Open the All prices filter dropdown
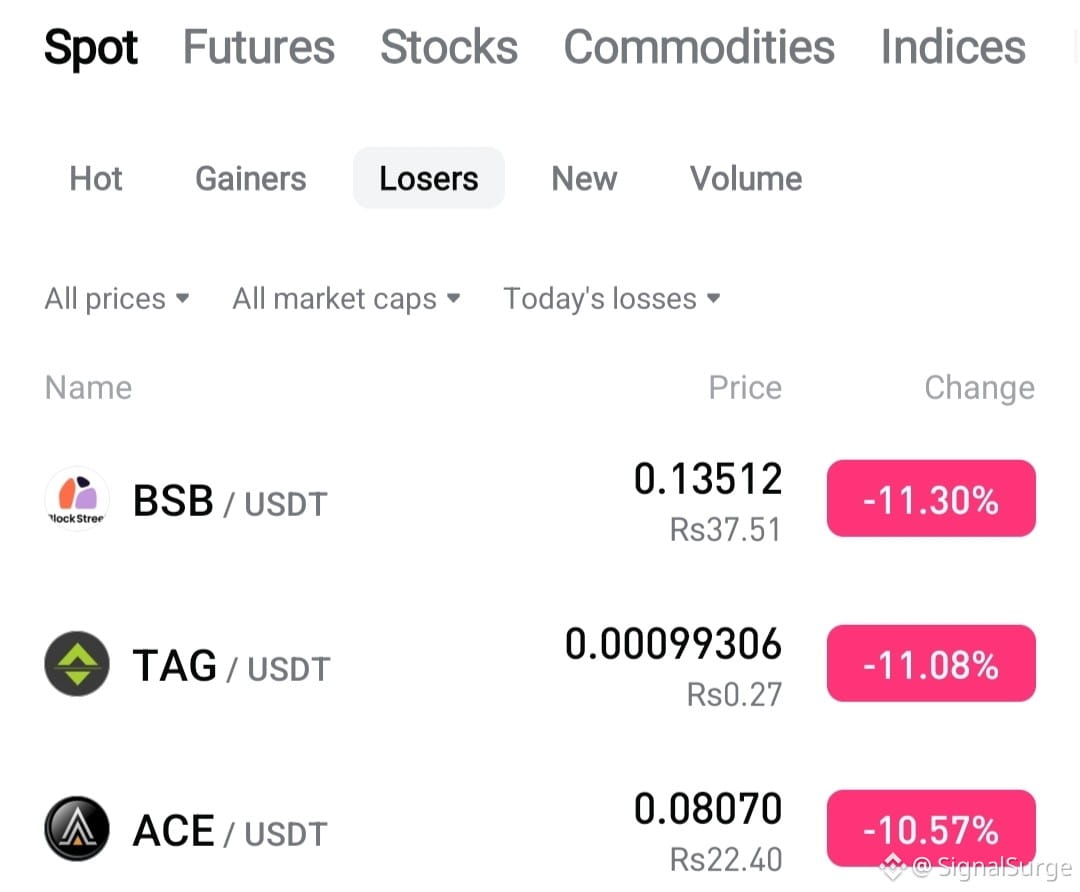Image resolution: width=1080 pixels, height=892 pixels. pyautogui.click(x=116, y=299)
